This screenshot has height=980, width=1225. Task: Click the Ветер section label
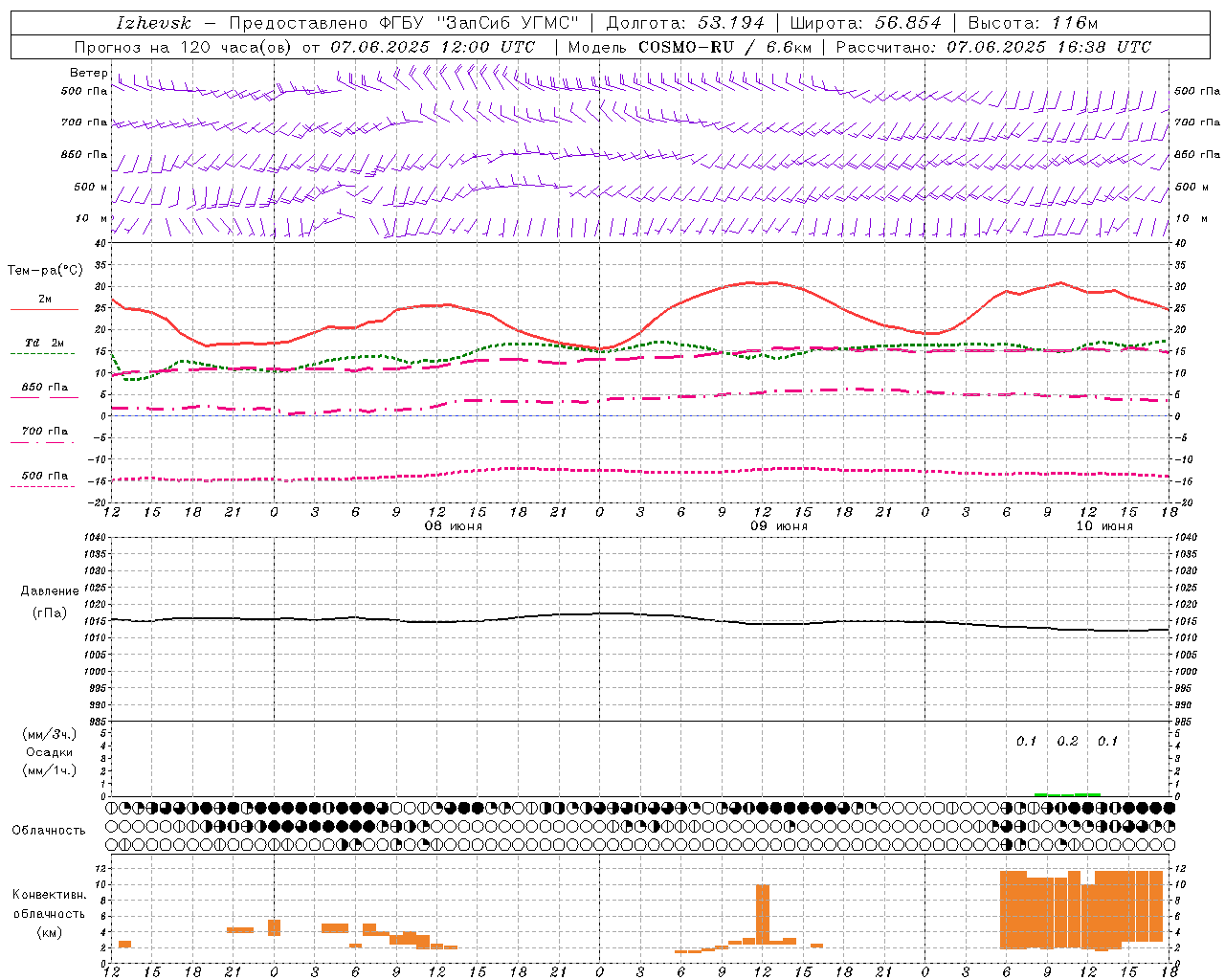pos(88,73)
